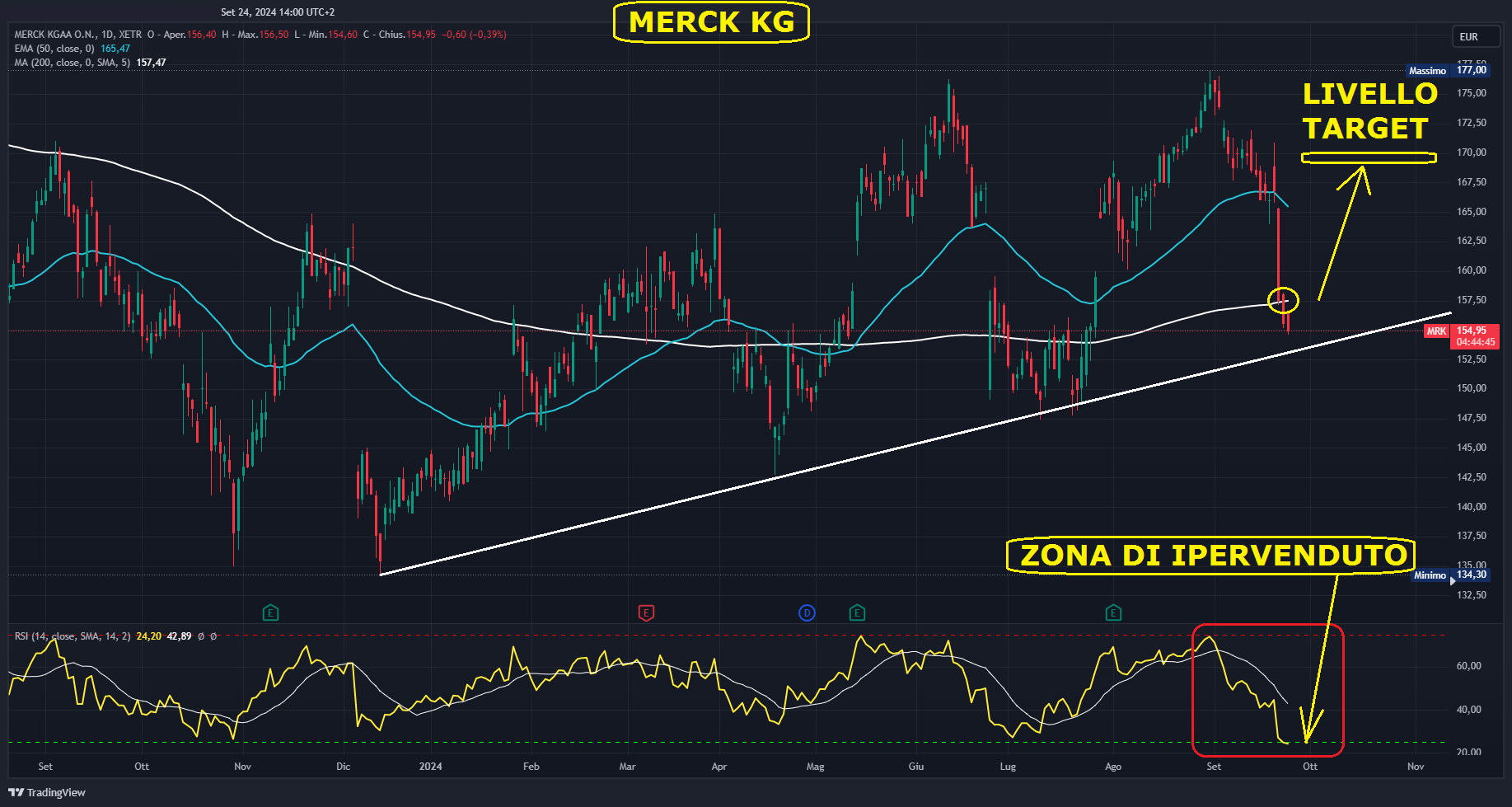1512x807 pixels.
Task: Select the MA (200, close, 0, SMA, 5) legend
Action: coord(72,63)
